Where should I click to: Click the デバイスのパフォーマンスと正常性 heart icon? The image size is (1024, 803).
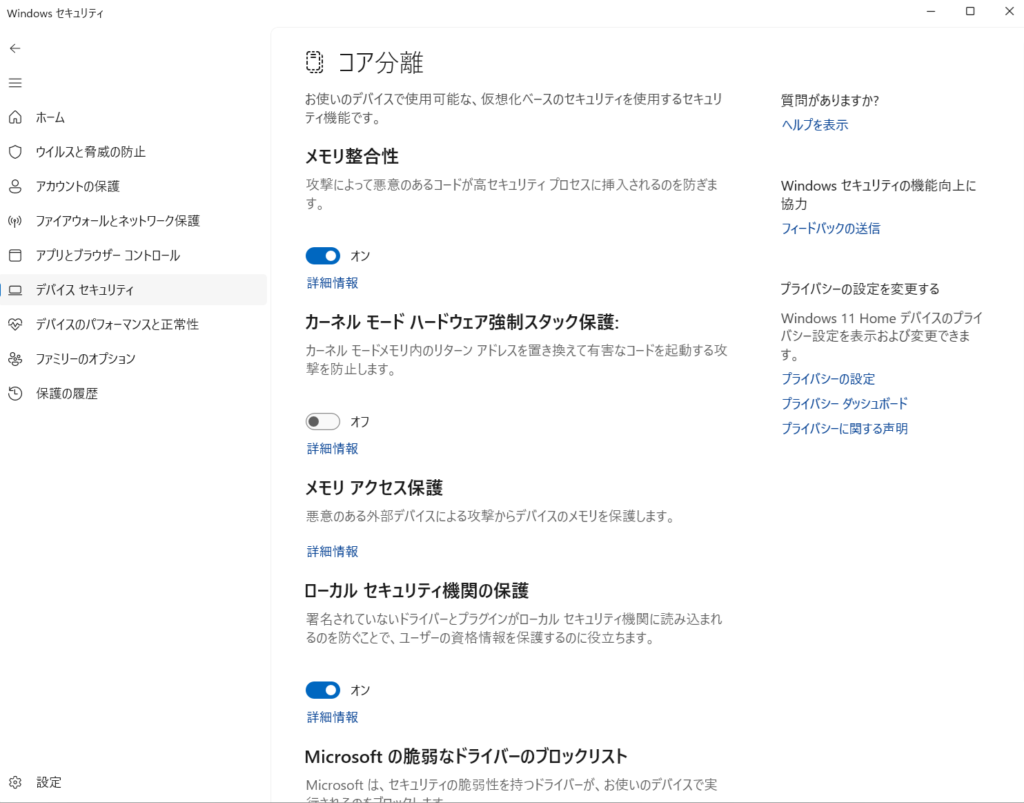[x=14, y=324]
